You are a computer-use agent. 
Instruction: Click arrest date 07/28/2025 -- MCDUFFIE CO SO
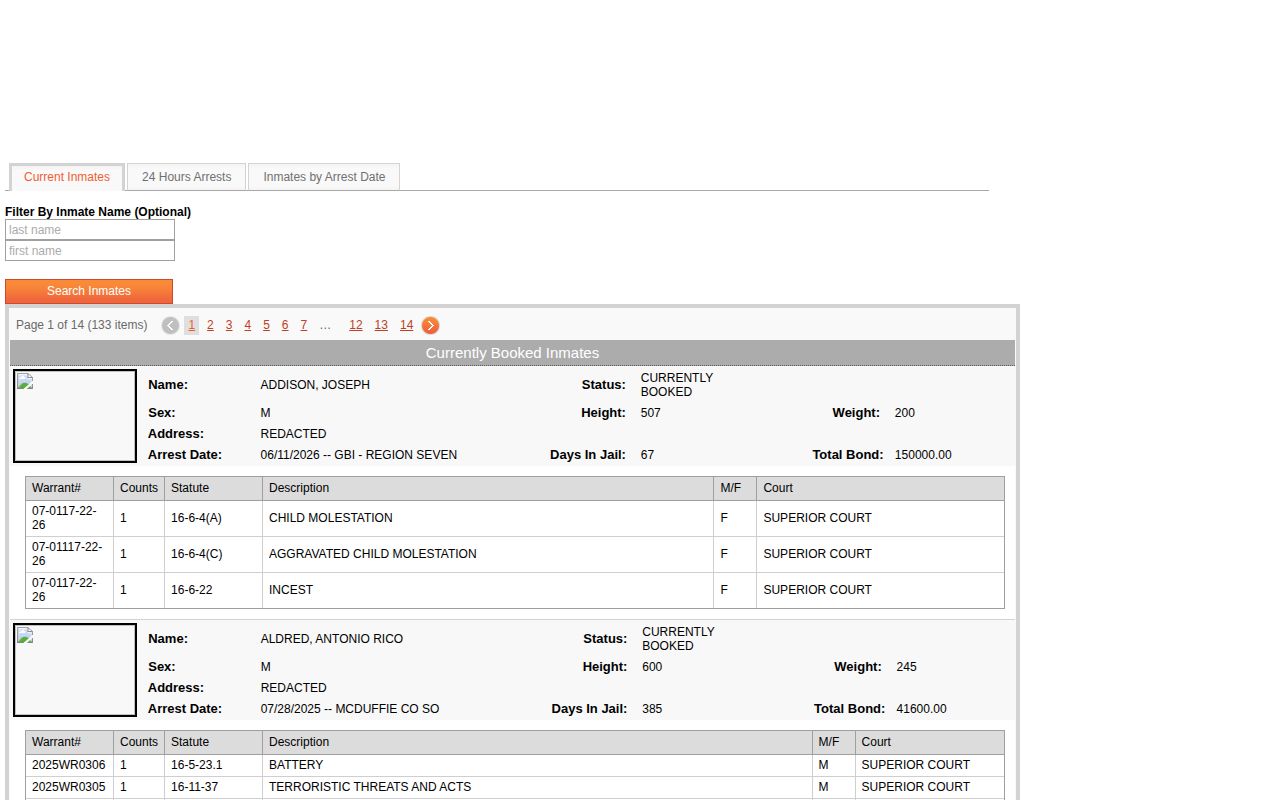(x=350, y=709)
